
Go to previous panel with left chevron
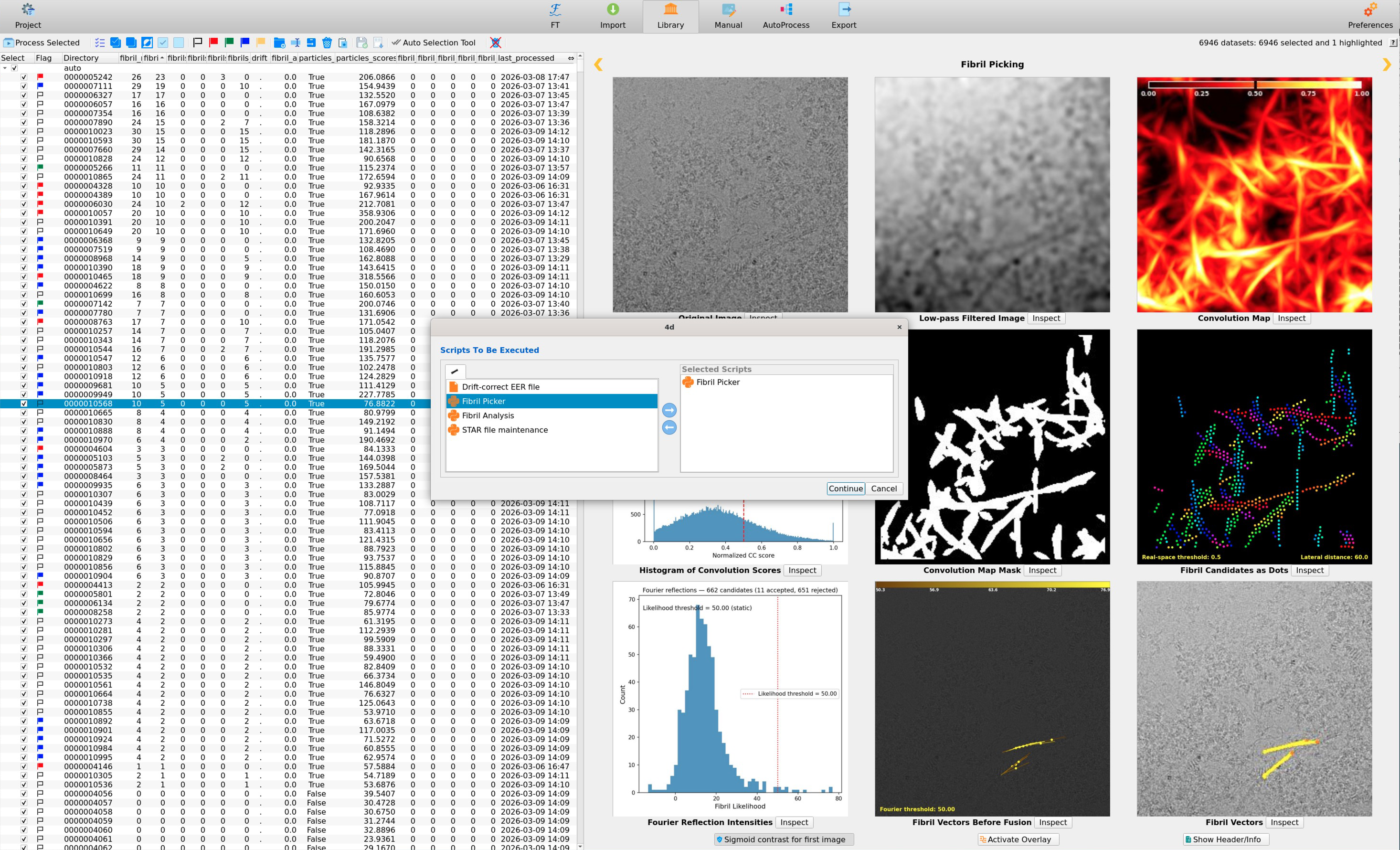point(598,65)
